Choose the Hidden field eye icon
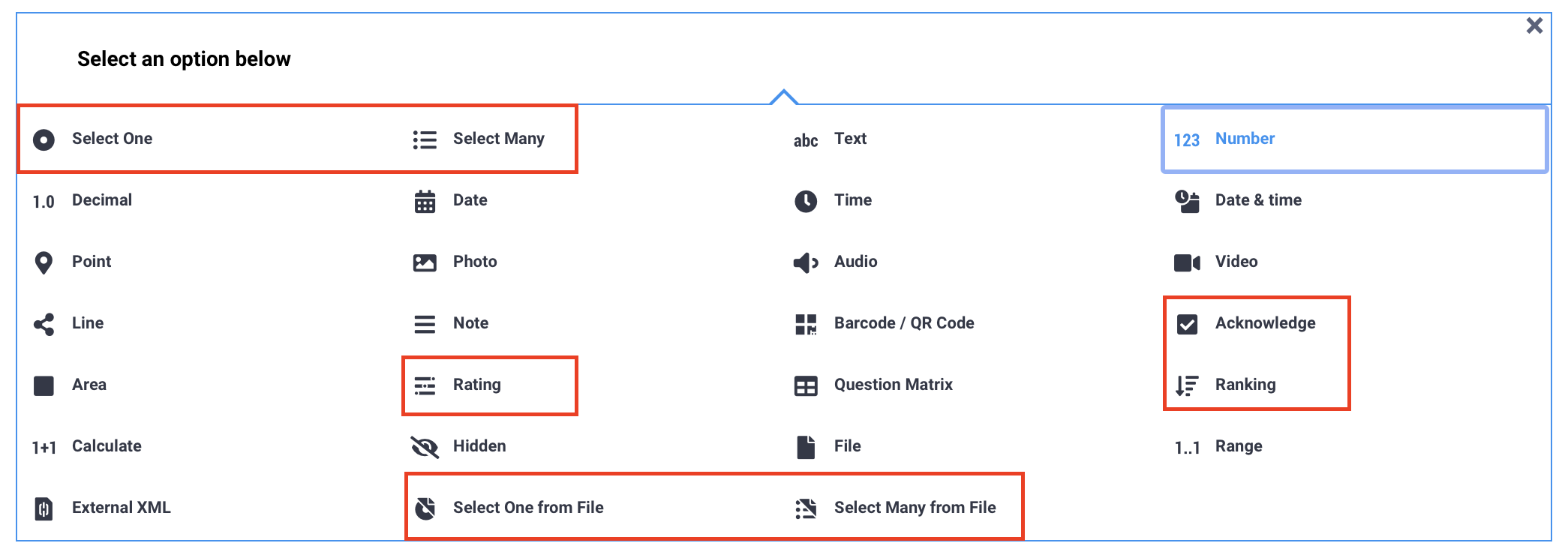 425,446
